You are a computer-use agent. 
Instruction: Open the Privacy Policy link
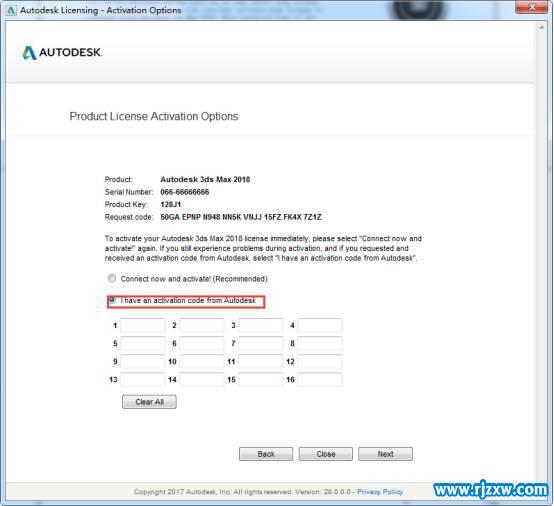380,492
